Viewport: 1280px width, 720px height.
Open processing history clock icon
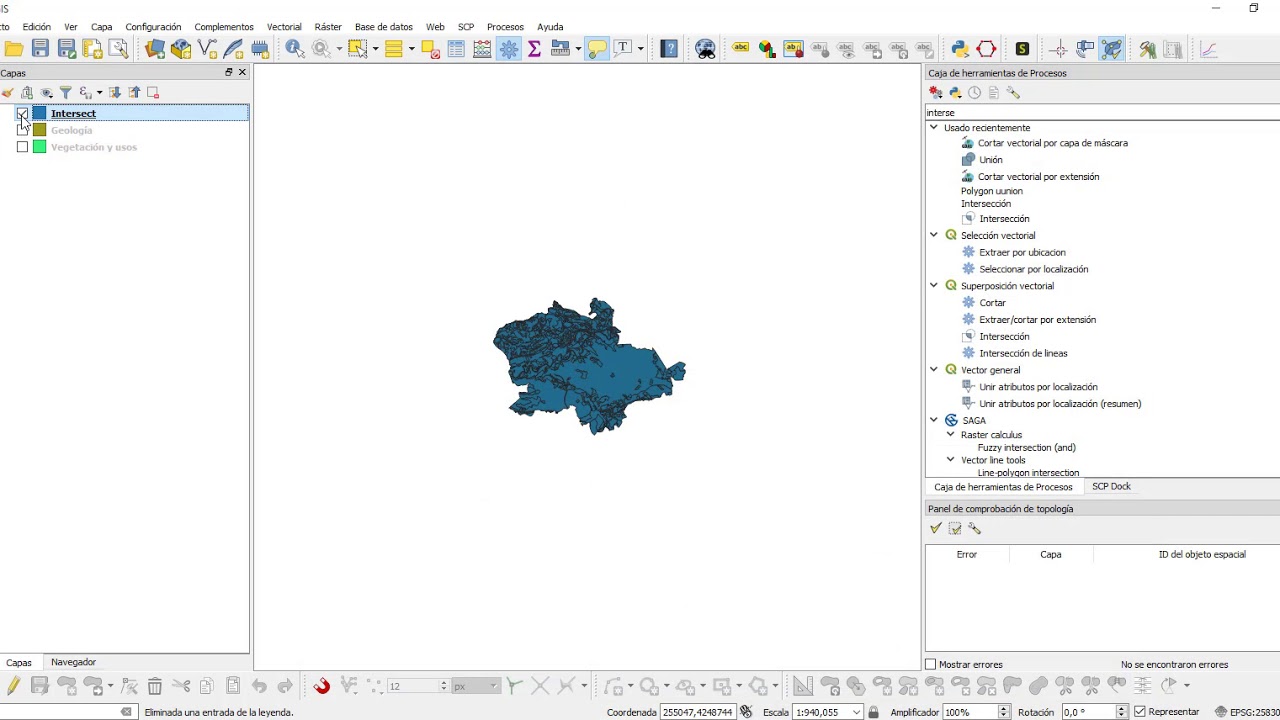point(974,92)
